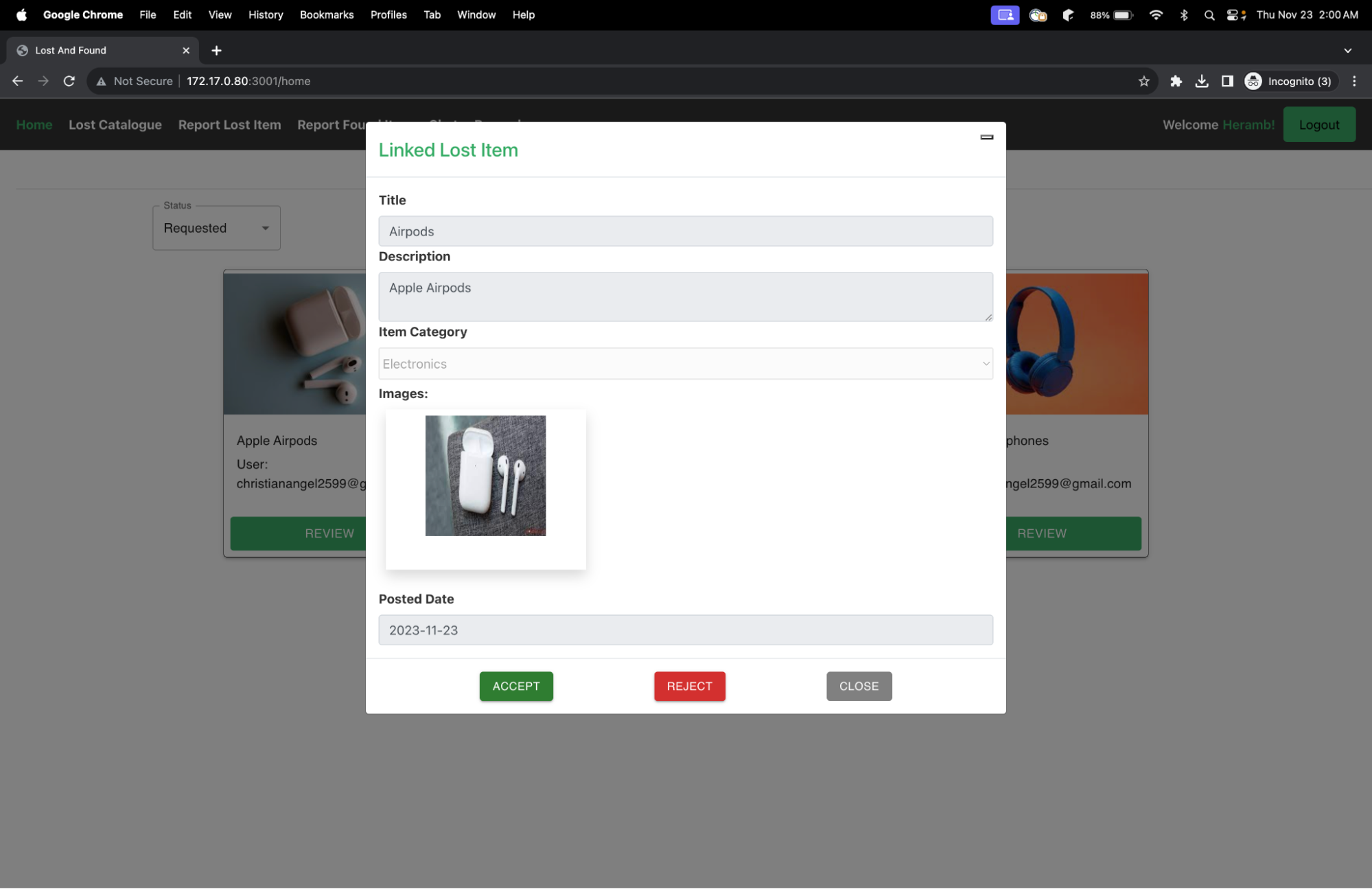Open Chrome three-dot menu
This screenshot has width=1372, height=889.
click(x=1353, y=81)
